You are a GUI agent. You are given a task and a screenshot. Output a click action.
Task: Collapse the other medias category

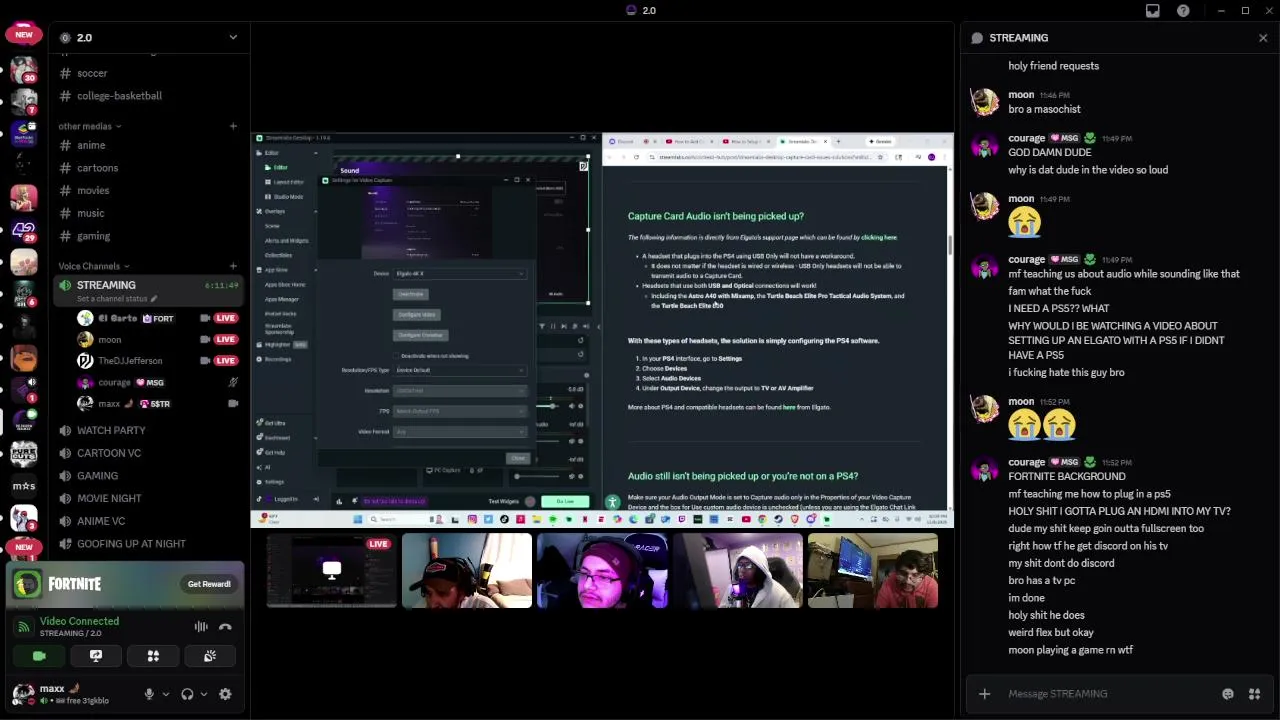[90, 126]
